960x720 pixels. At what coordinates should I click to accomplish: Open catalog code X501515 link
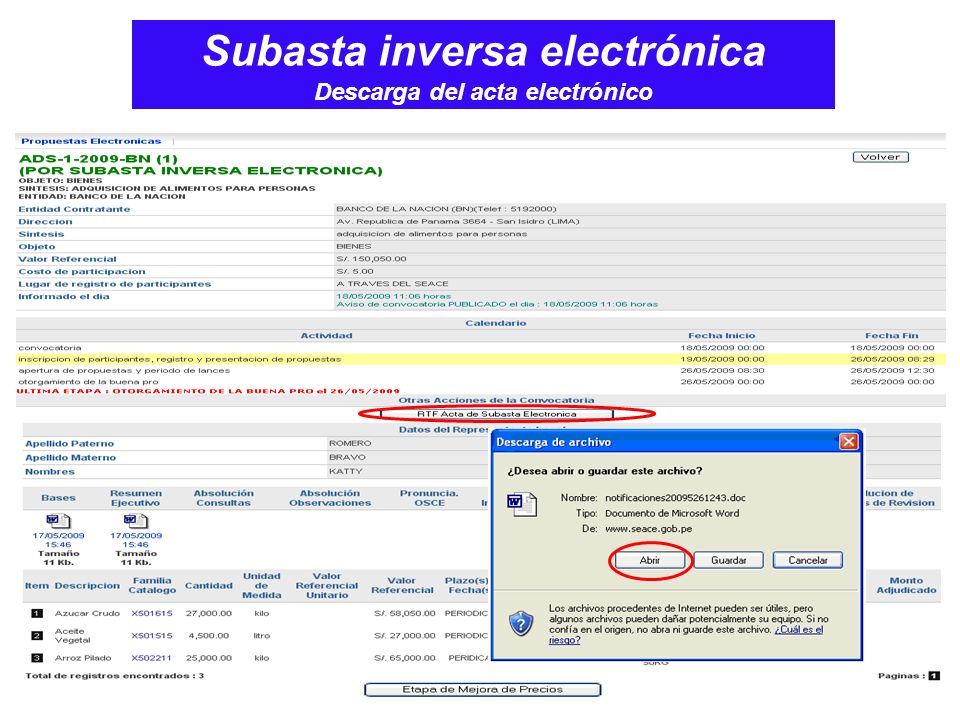152,636
